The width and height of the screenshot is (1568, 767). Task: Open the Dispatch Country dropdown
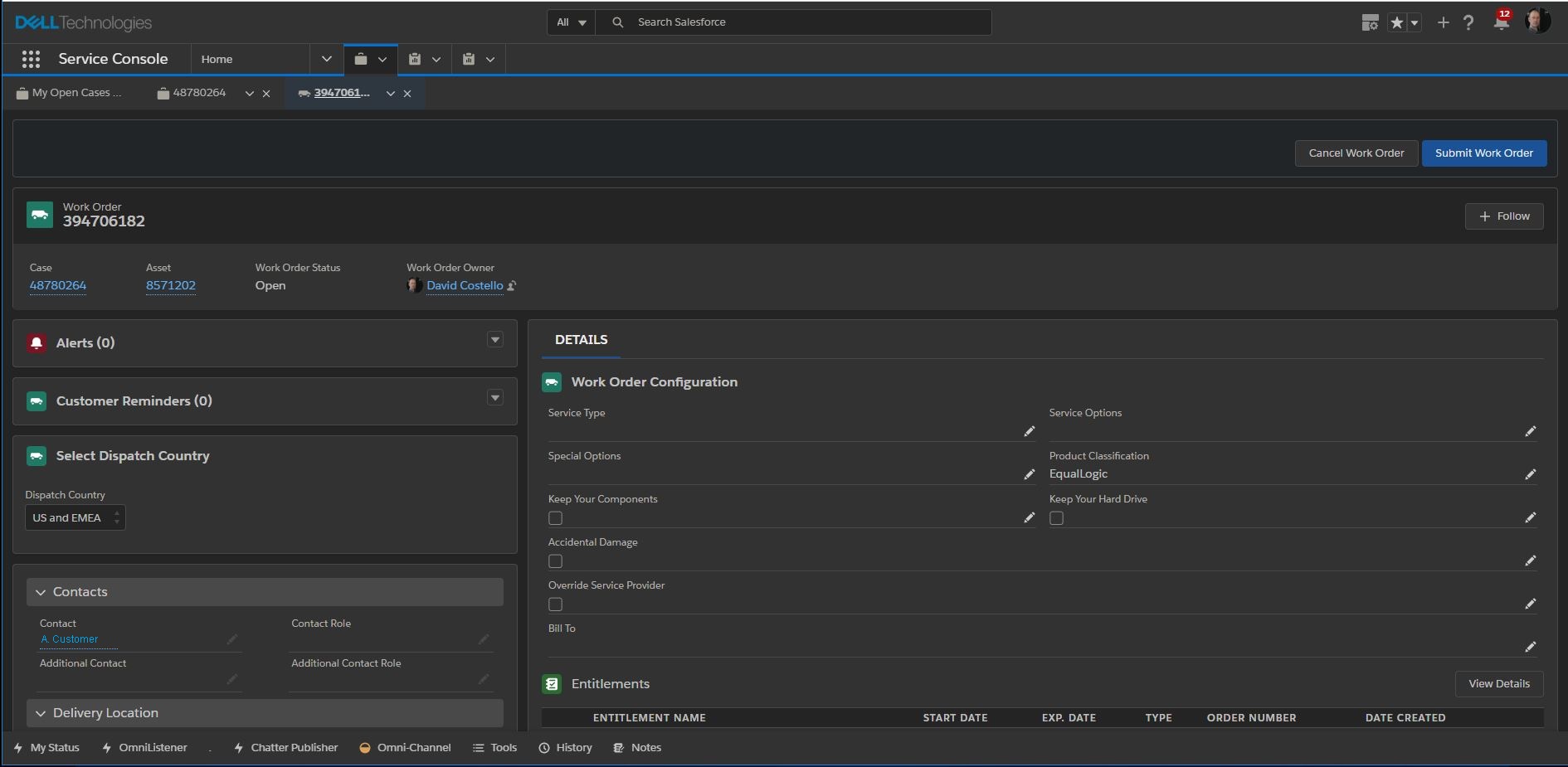[75, 517]
